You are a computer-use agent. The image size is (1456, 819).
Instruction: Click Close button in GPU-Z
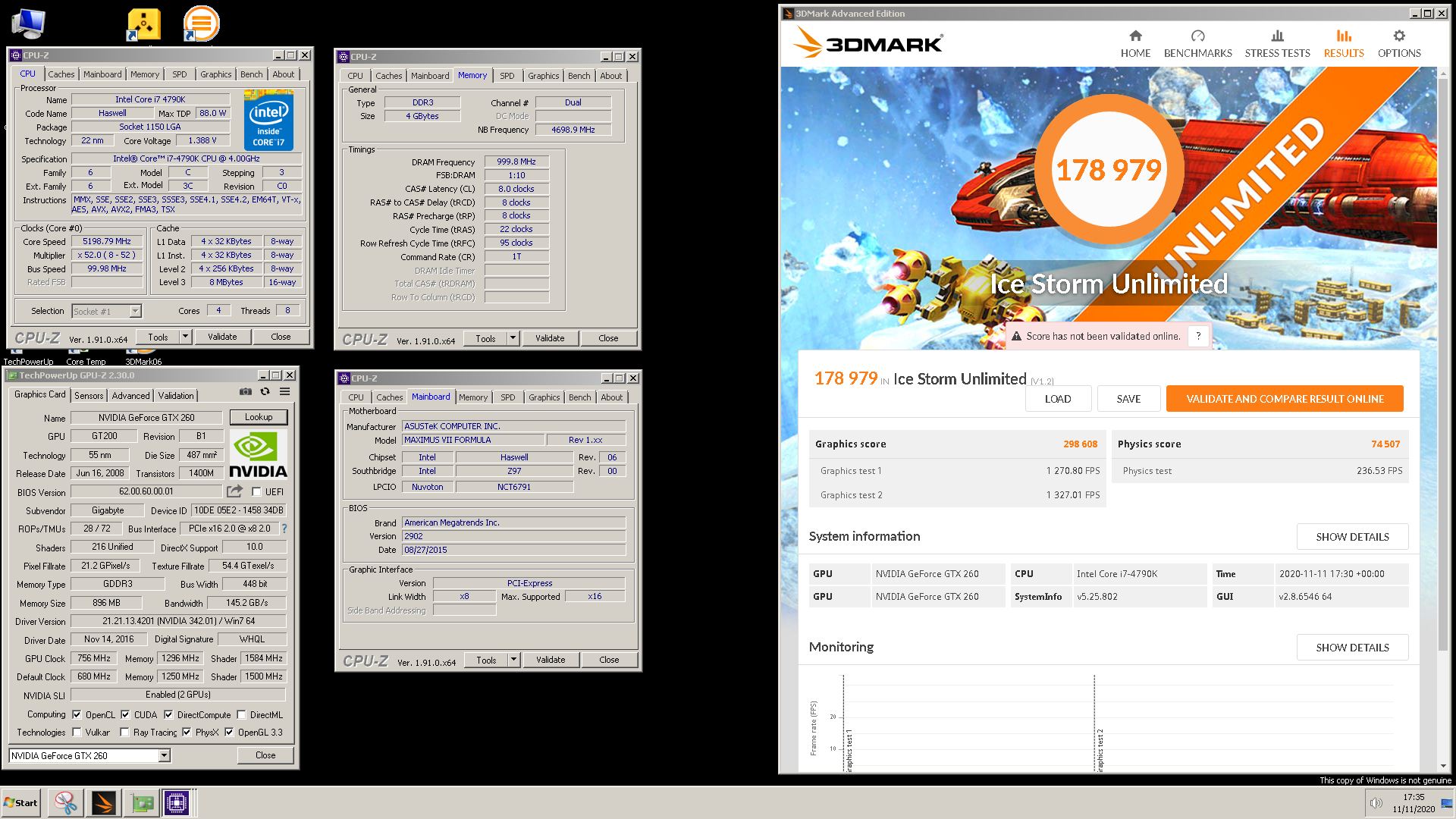(265, 755)
